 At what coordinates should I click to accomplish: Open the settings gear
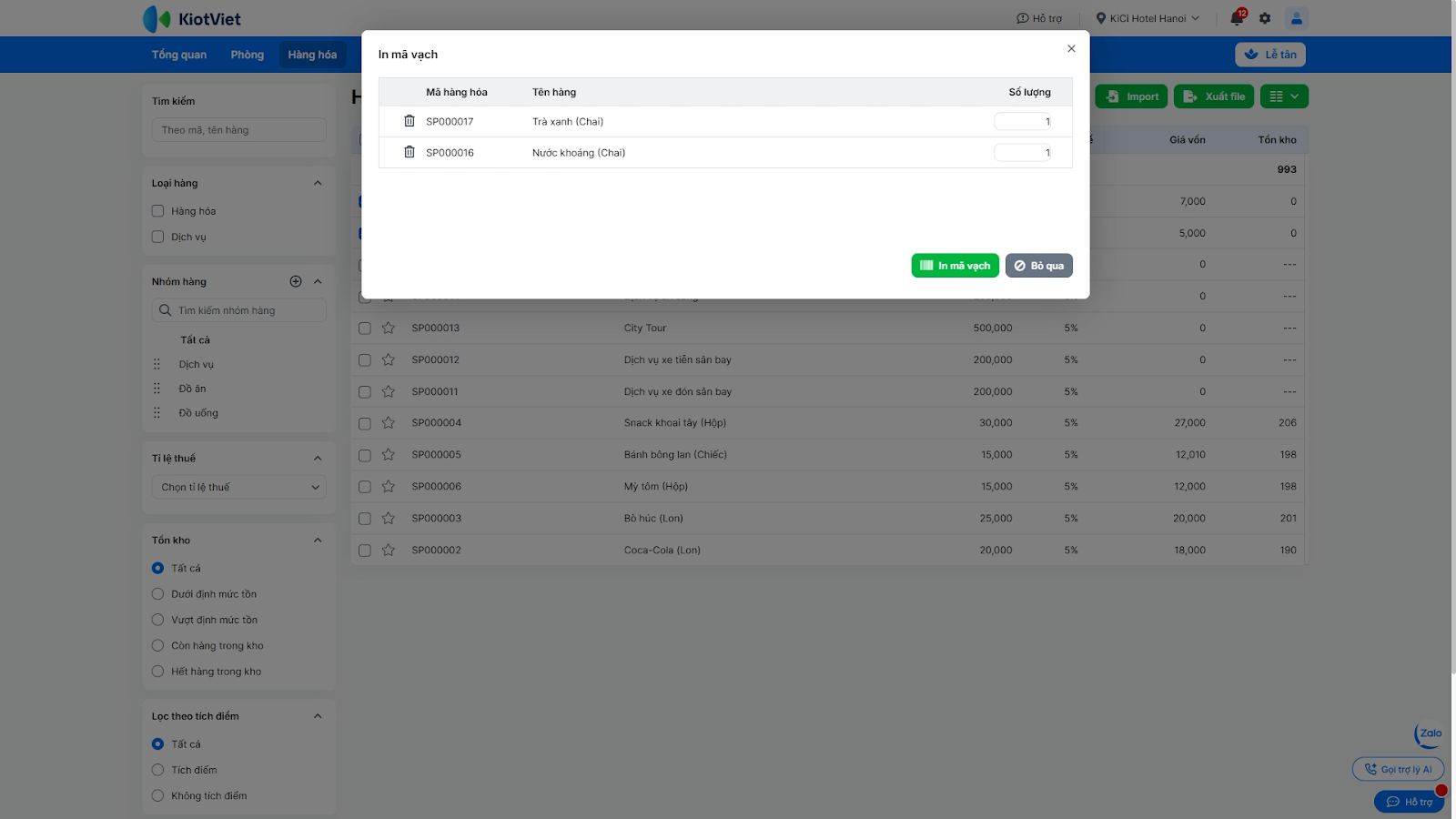tap(1265, 18)
